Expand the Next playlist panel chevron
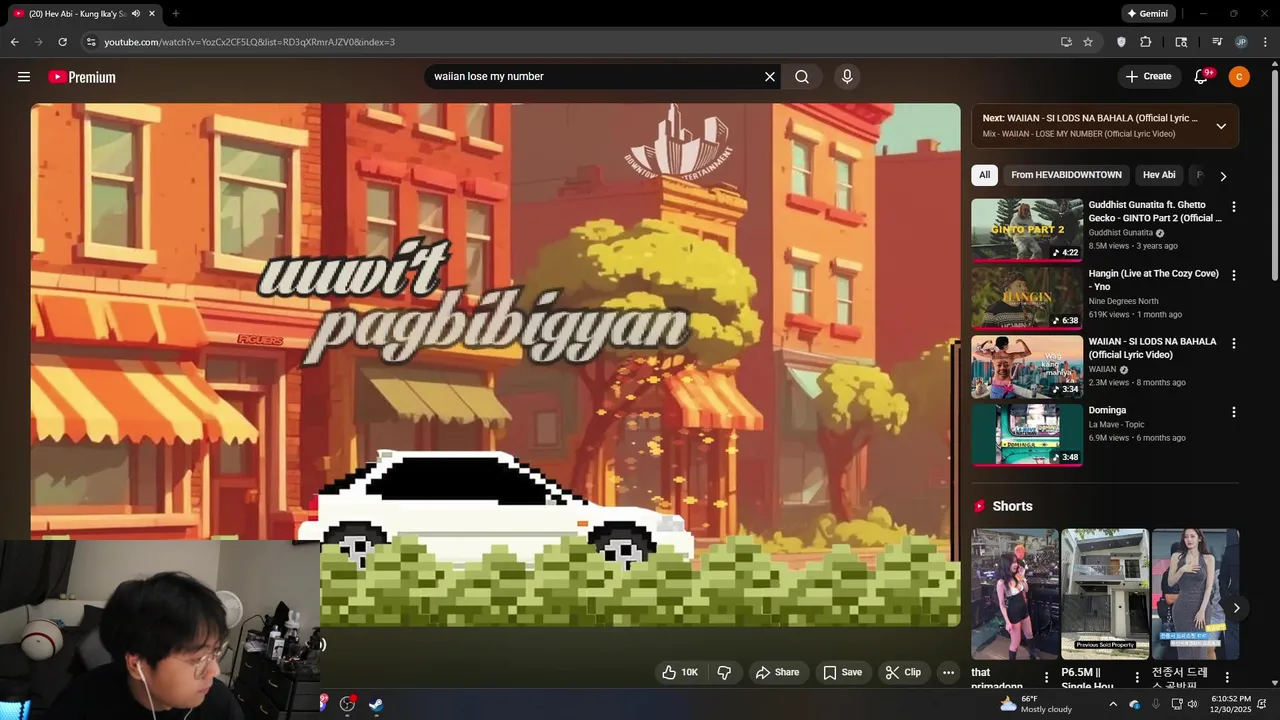Image resolution: width=1280 pixels, height=720 pixels. (1221, 126)
